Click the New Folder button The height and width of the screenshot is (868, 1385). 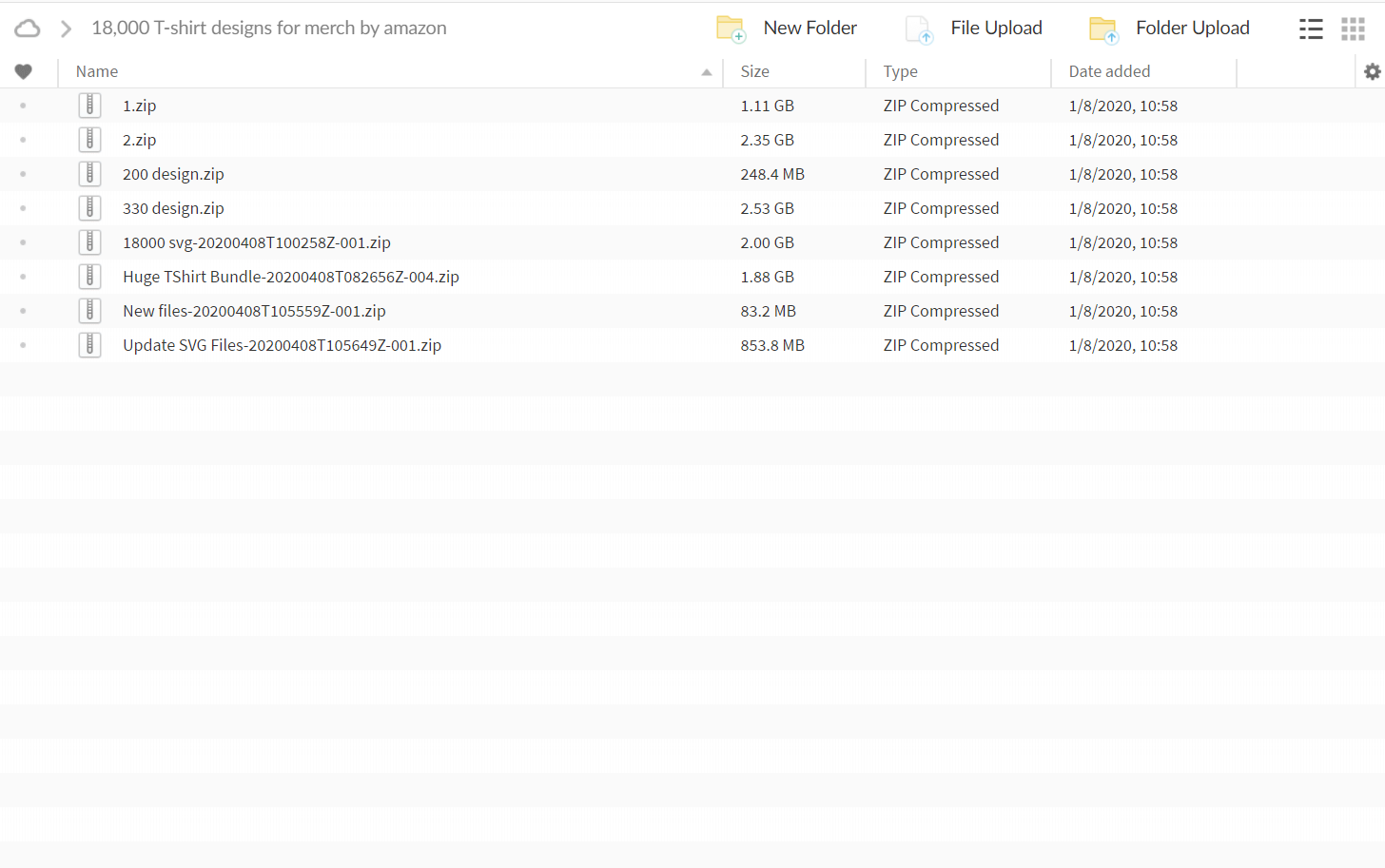coord(787,29)
